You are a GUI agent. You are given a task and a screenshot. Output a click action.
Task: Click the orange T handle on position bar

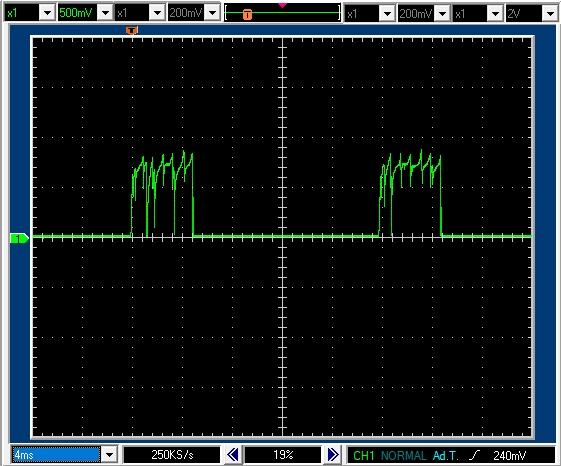(x=247, y=14)
